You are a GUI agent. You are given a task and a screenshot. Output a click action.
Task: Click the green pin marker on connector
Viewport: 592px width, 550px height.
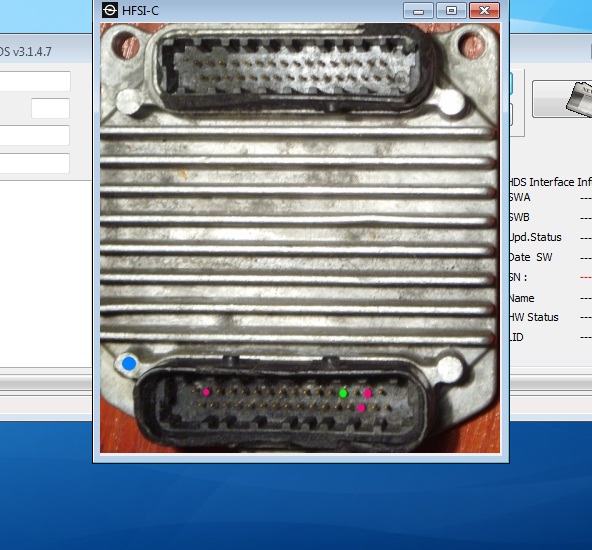coord(343,394)
